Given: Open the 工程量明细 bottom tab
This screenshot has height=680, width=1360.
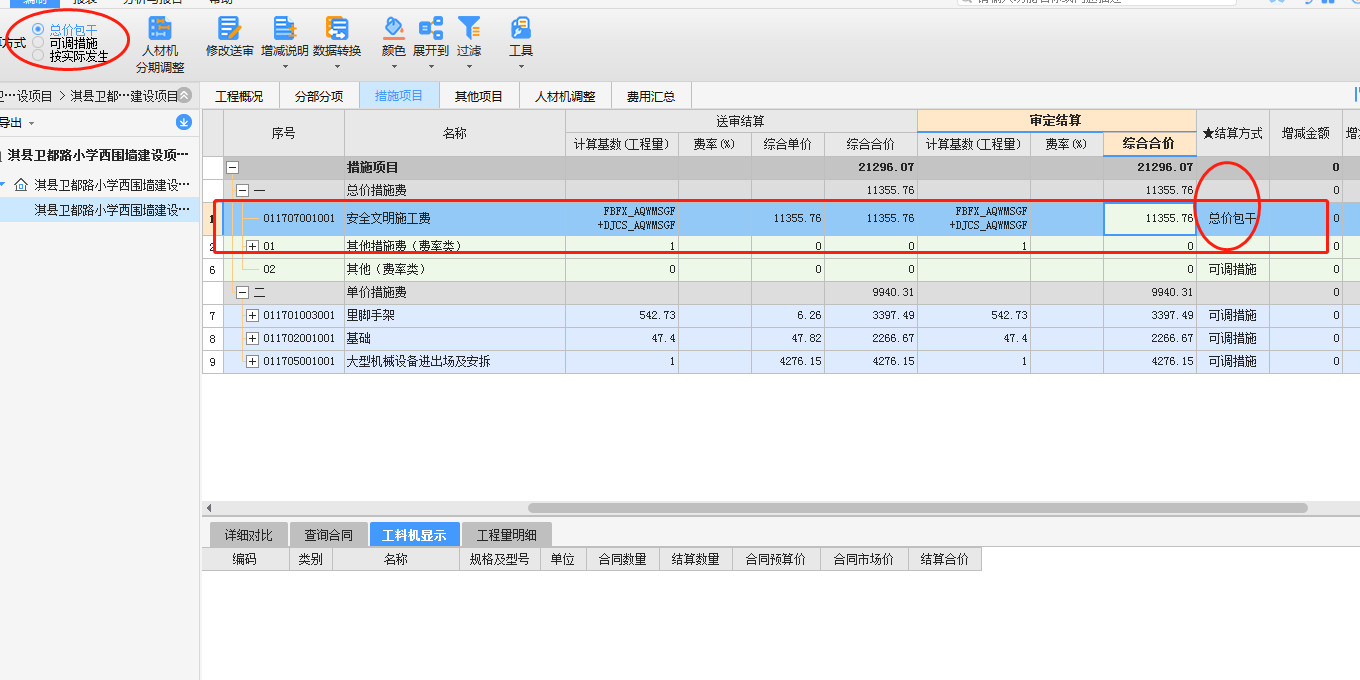Looking at the screenshot, I should (x=506, y=535).
